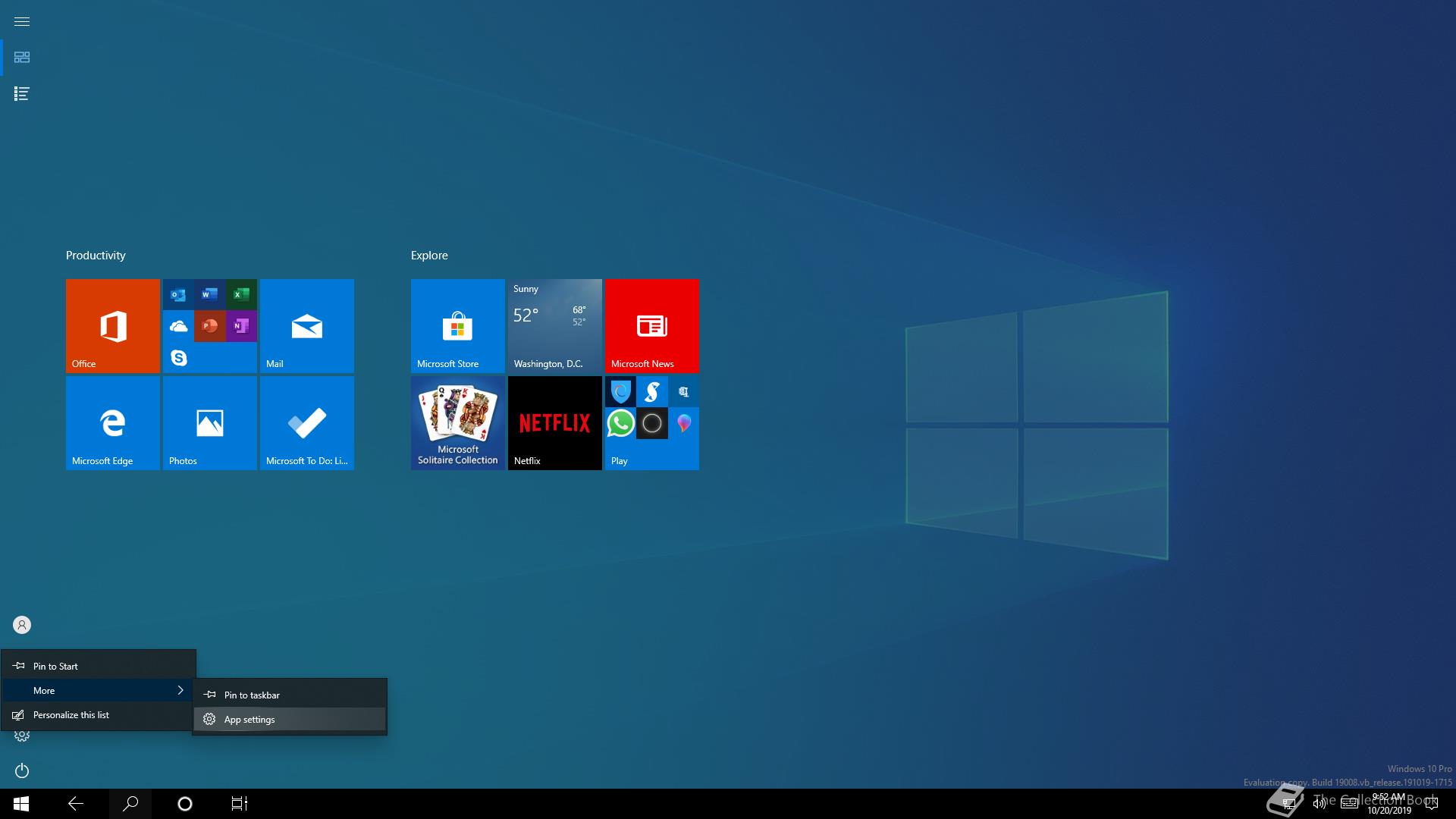Screen dimensions: 1456x819
Task: Open the Mail tile
Action: pyautogui.click(x=307, y=326)
